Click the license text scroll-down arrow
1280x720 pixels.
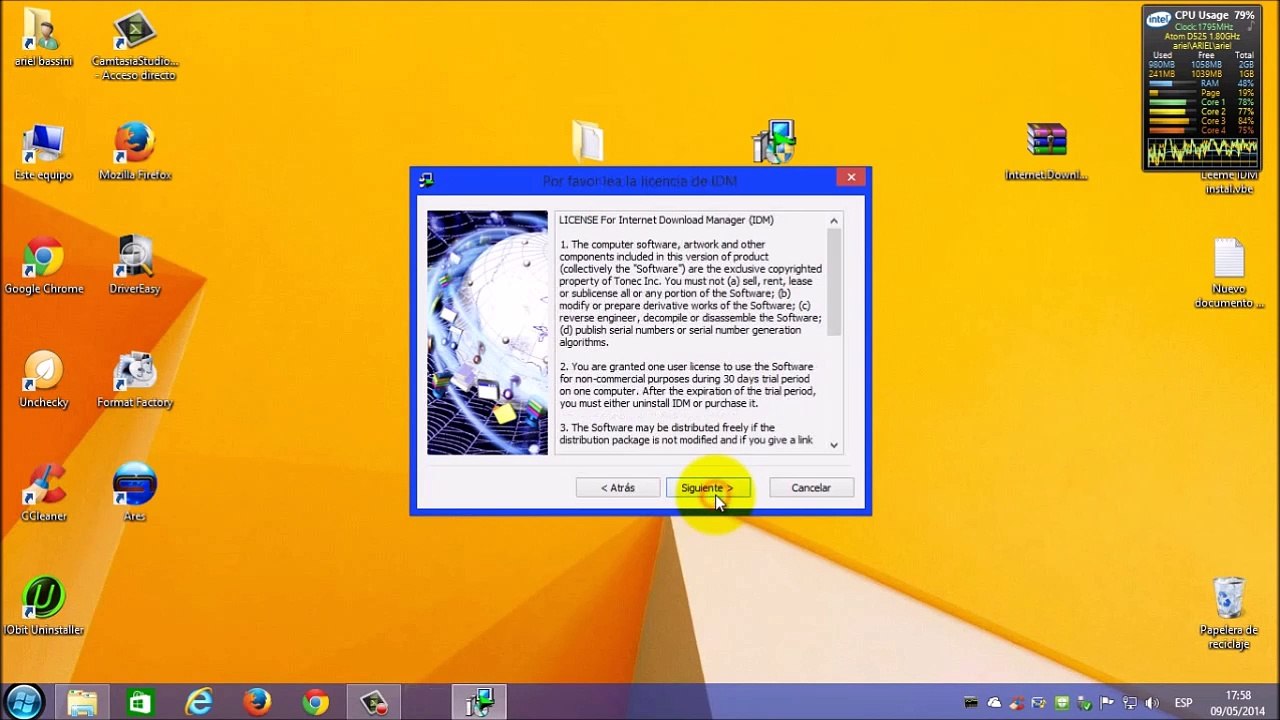click(834, 446)
